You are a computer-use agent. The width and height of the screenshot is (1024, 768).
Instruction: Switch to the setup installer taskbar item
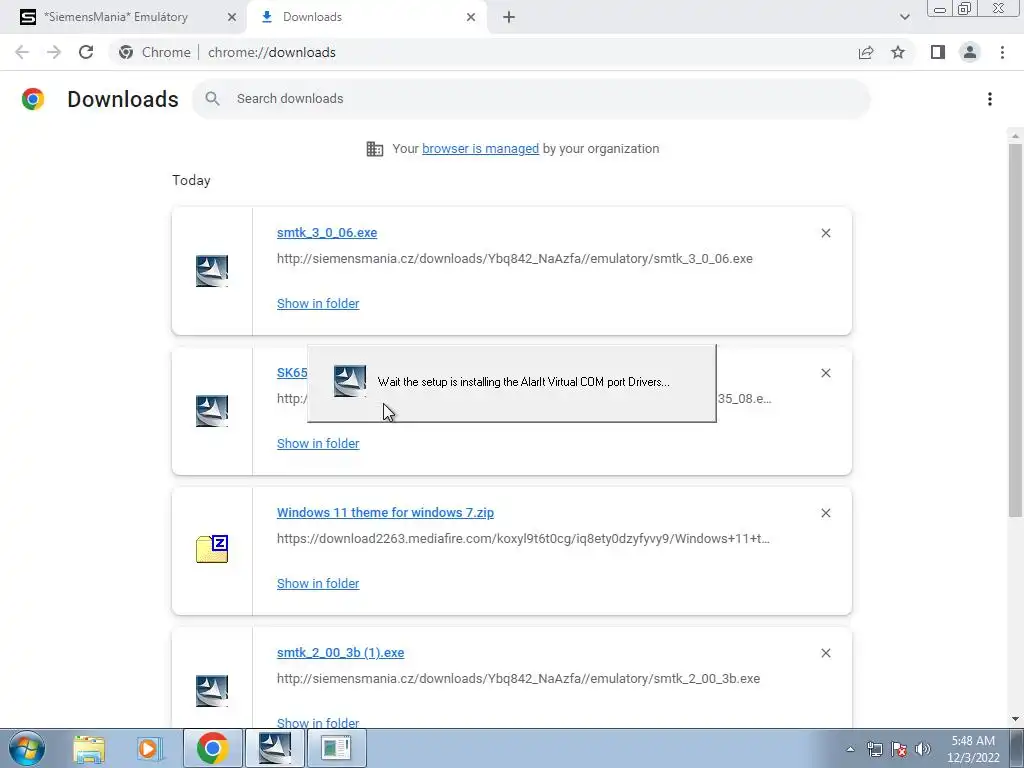point(275,748)
